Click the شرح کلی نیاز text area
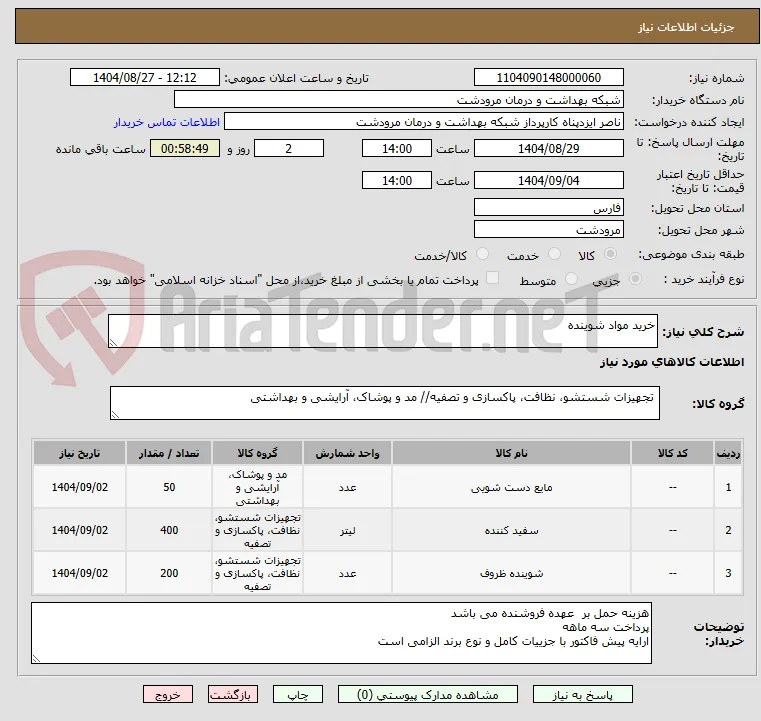This screenshot has height=721, width=761. pyautogui.click(x=382, y=331)
